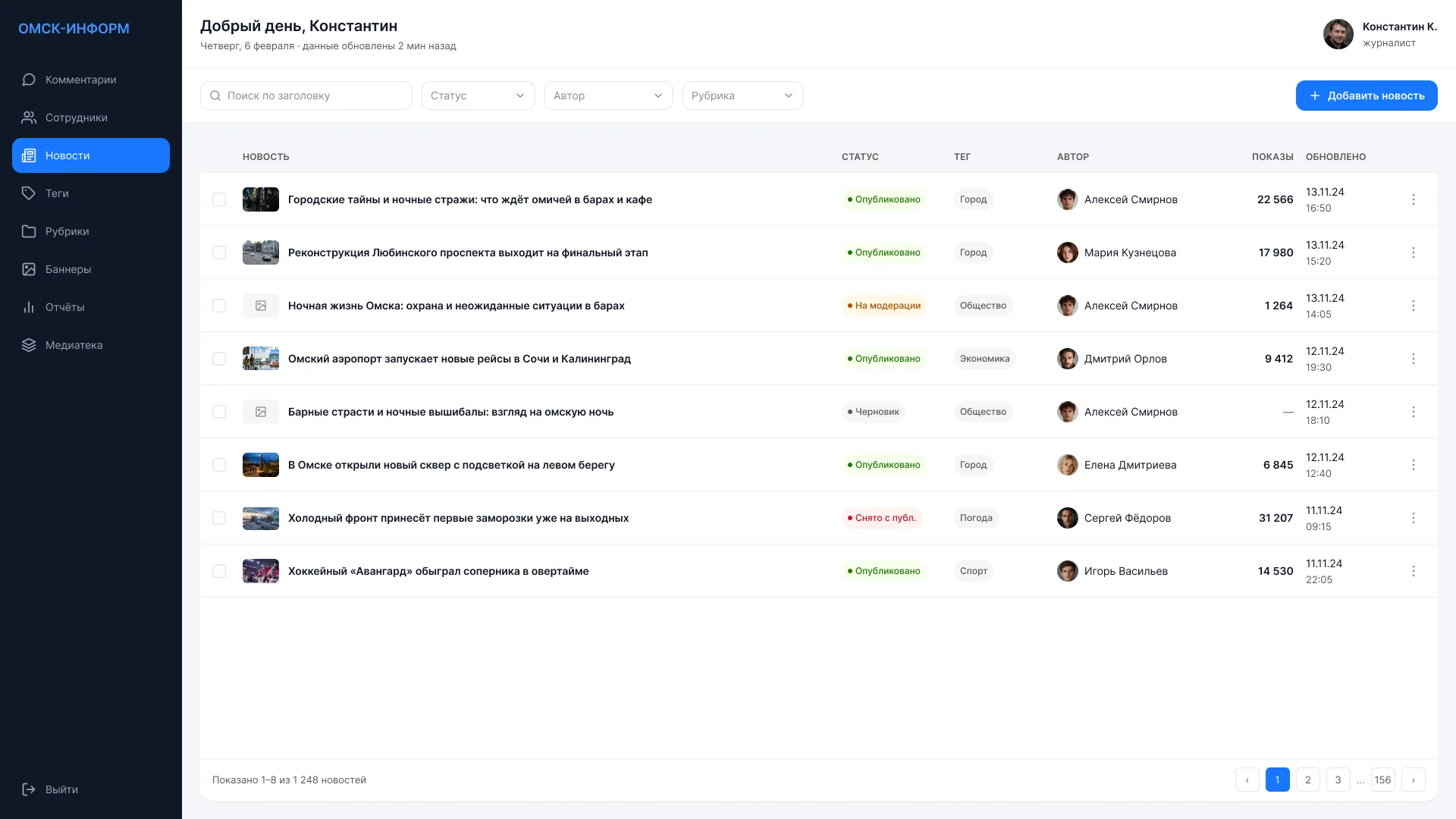Open row menu for Барные страсти news
The width and height of the screenshot is (1456, 819).
(x=1414, y=412)
